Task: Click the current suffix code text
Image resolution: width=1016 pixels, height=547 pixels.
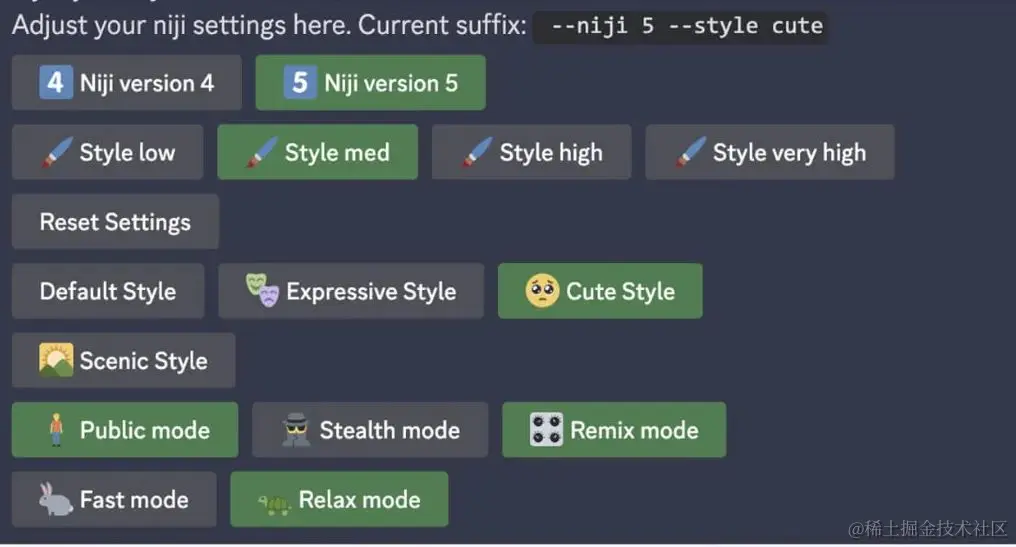Action: (x=680, y=27)
